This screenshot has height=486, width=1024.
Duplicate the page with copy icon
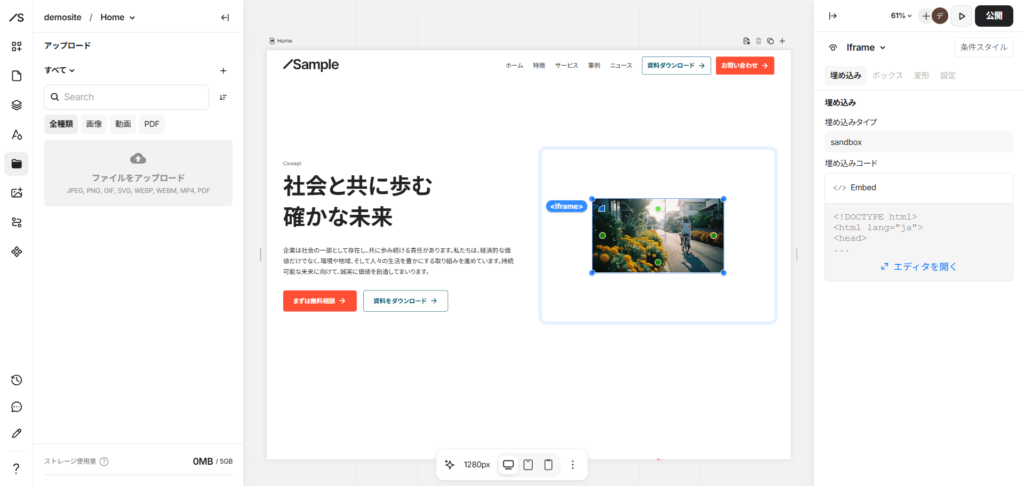coord(770,40)
